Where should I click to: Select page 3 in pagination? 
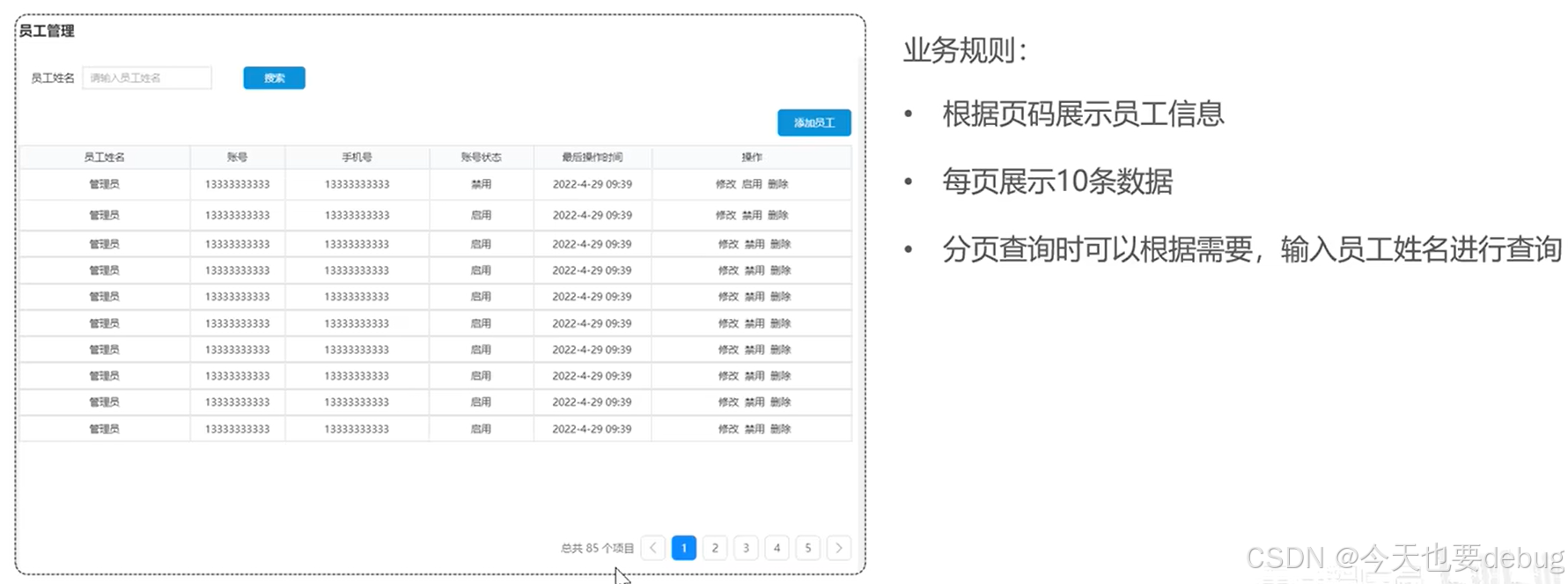pyautogui.click(x=746, y=548)
